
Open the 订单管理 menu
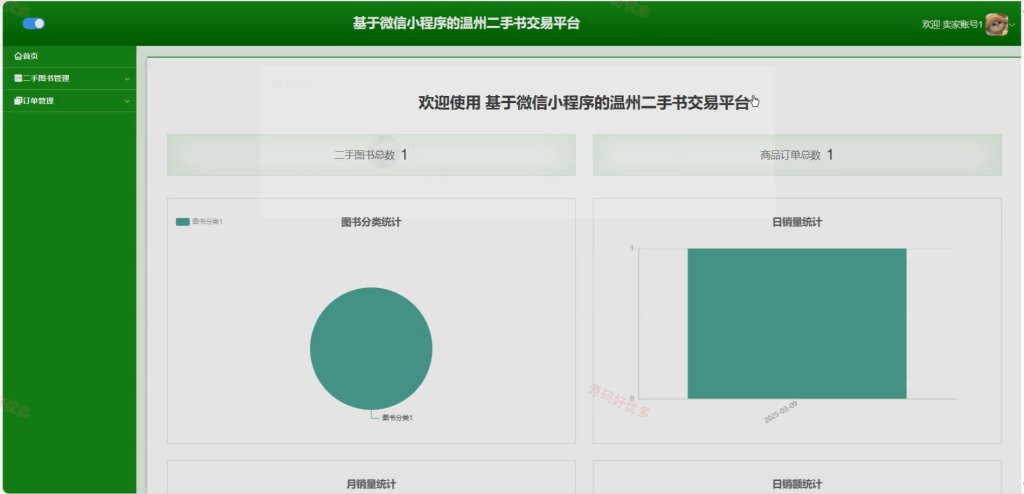point(70,101)
